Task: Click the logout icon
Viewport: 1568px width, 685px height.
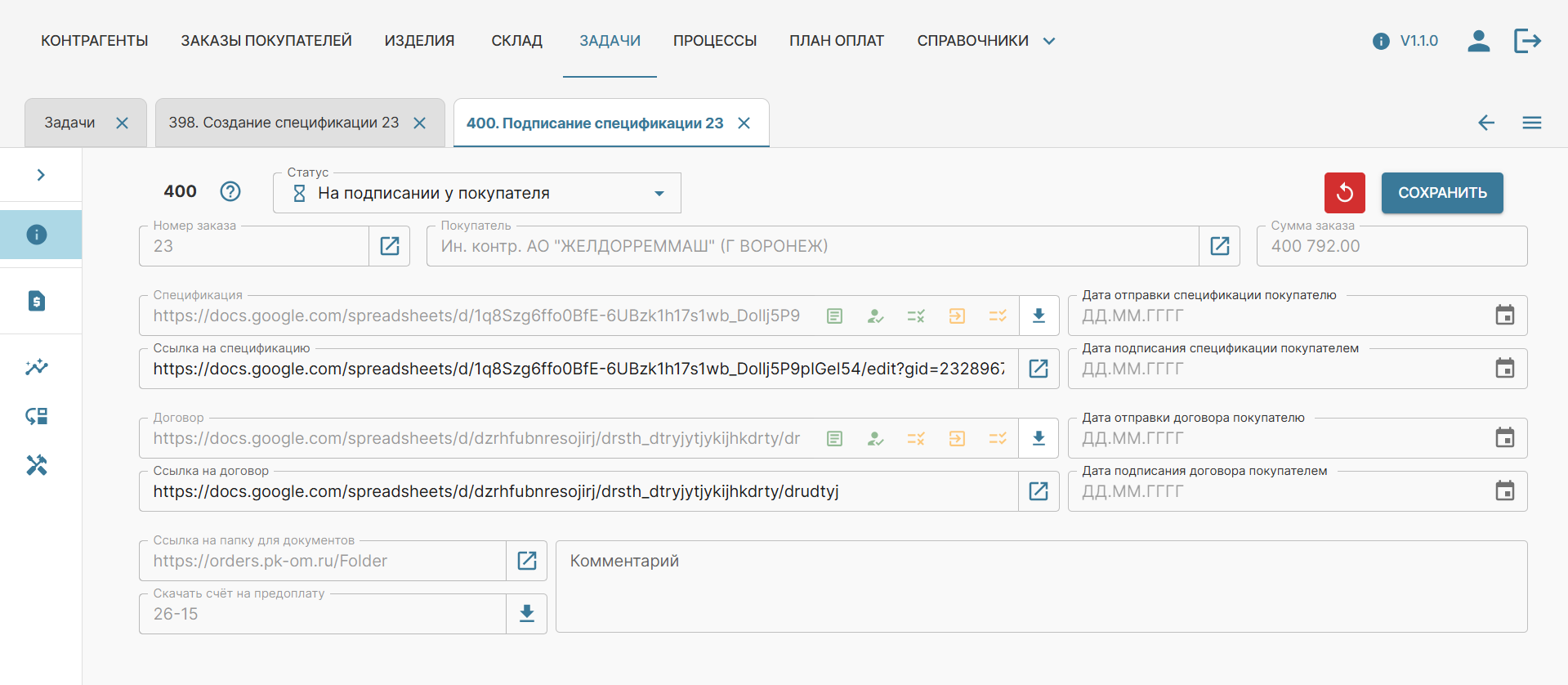Action: point(1526,41)
